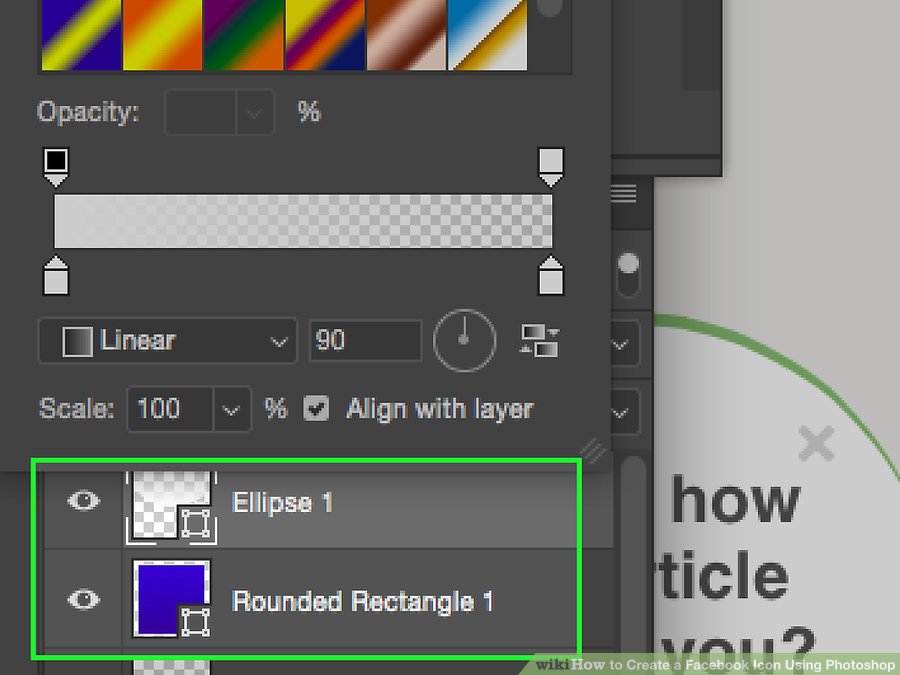The width and height of the screenshot is (900, 675).
Task: Select the right color stop below gradient
Action: [x=550, y=277]
